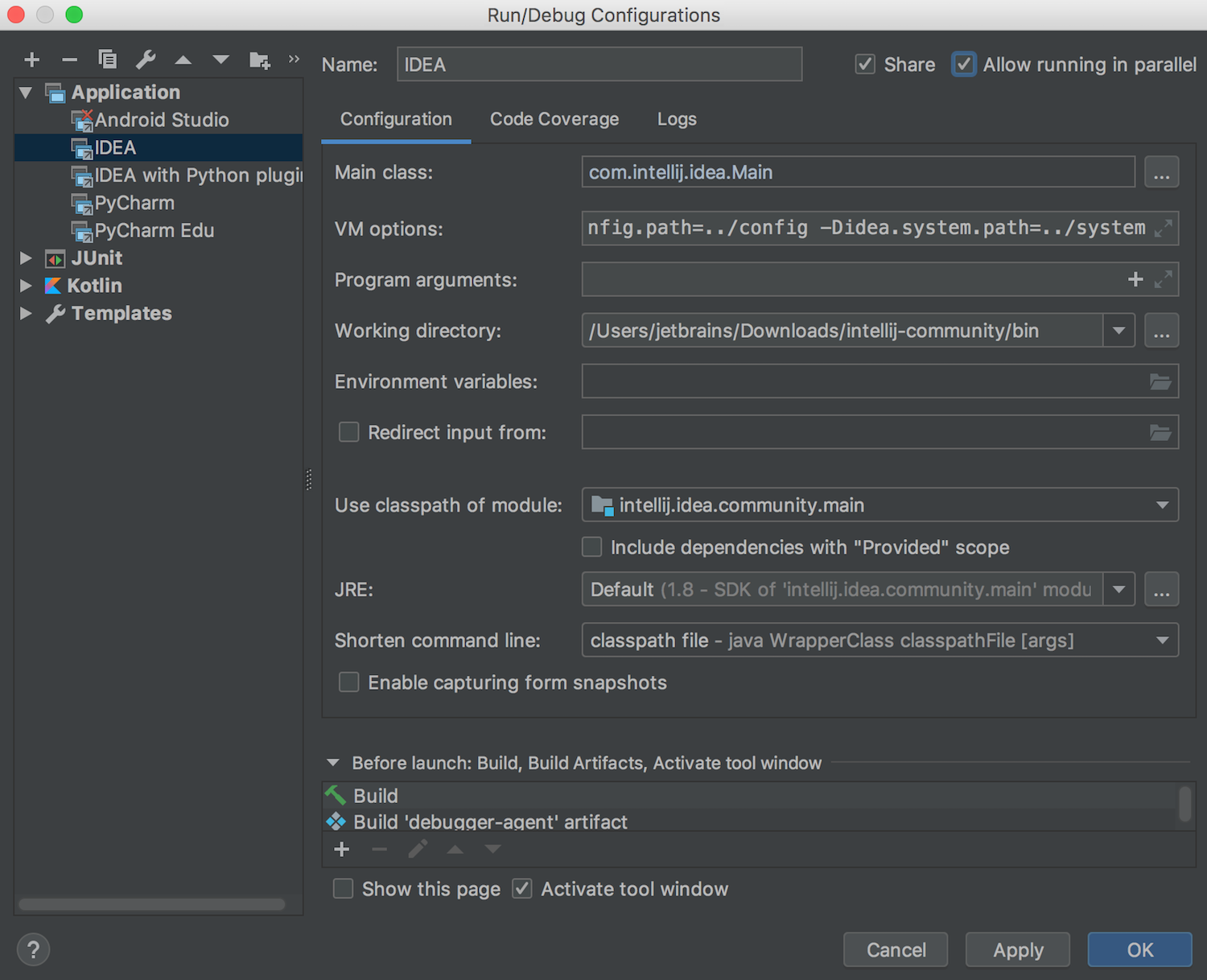Click the Templates wrench icon in tree
This screenshot has width=1207, height=980.
56,314
